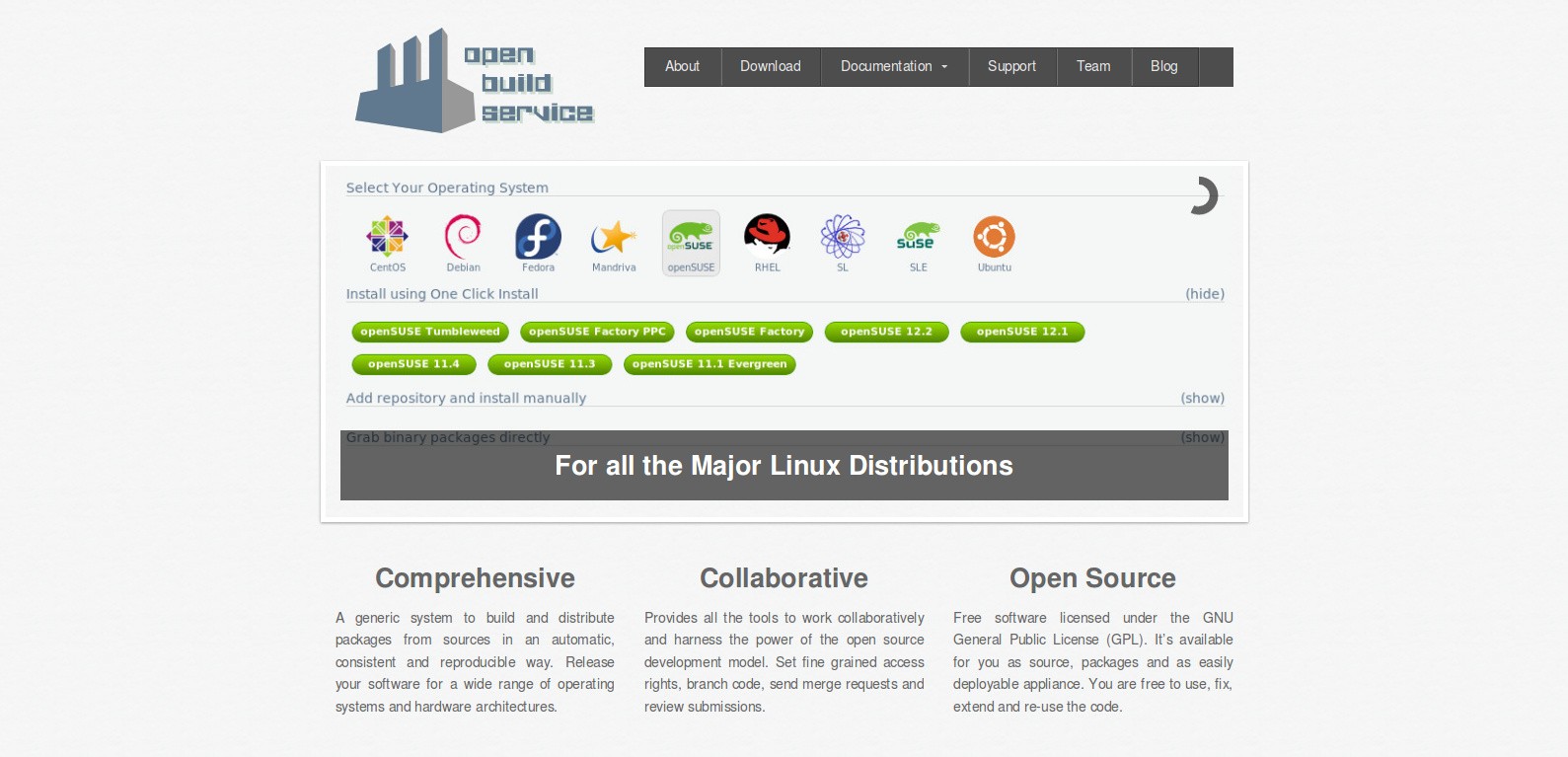The image size is (1568, 757).
Task: Click the openSUSE 12.2 install button
Action: (886, 332)
